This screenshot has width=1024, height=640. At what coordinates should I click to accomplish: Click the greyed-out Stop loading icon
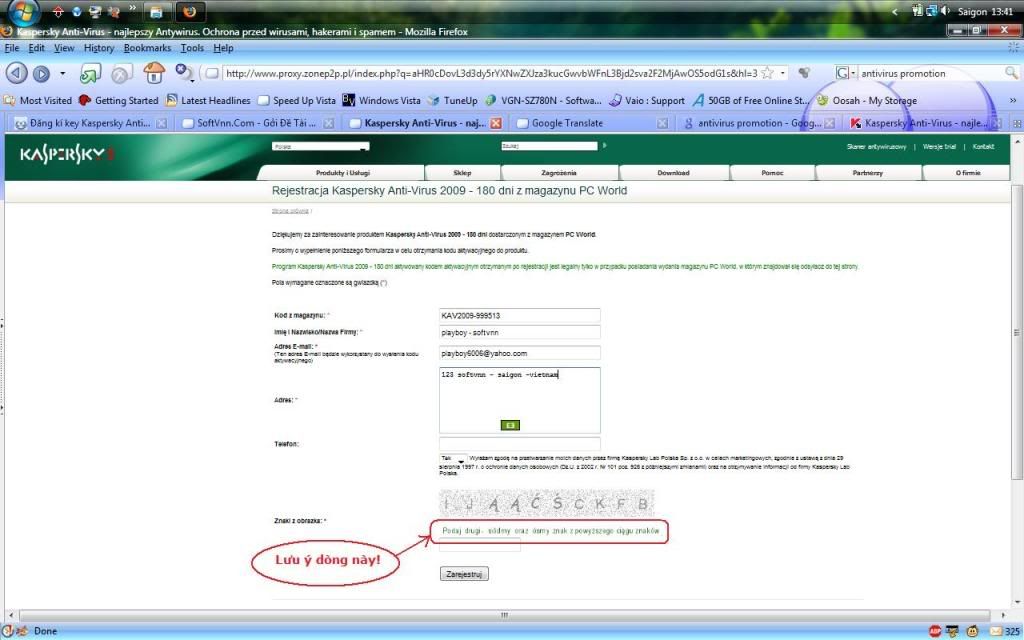[121, 74]
